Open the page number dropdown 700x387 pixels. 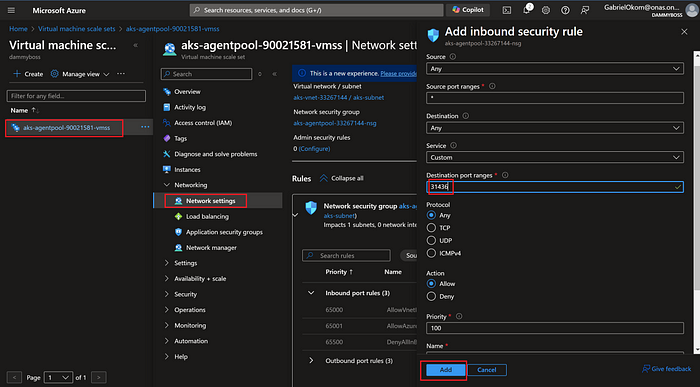[x=58, y=378]
